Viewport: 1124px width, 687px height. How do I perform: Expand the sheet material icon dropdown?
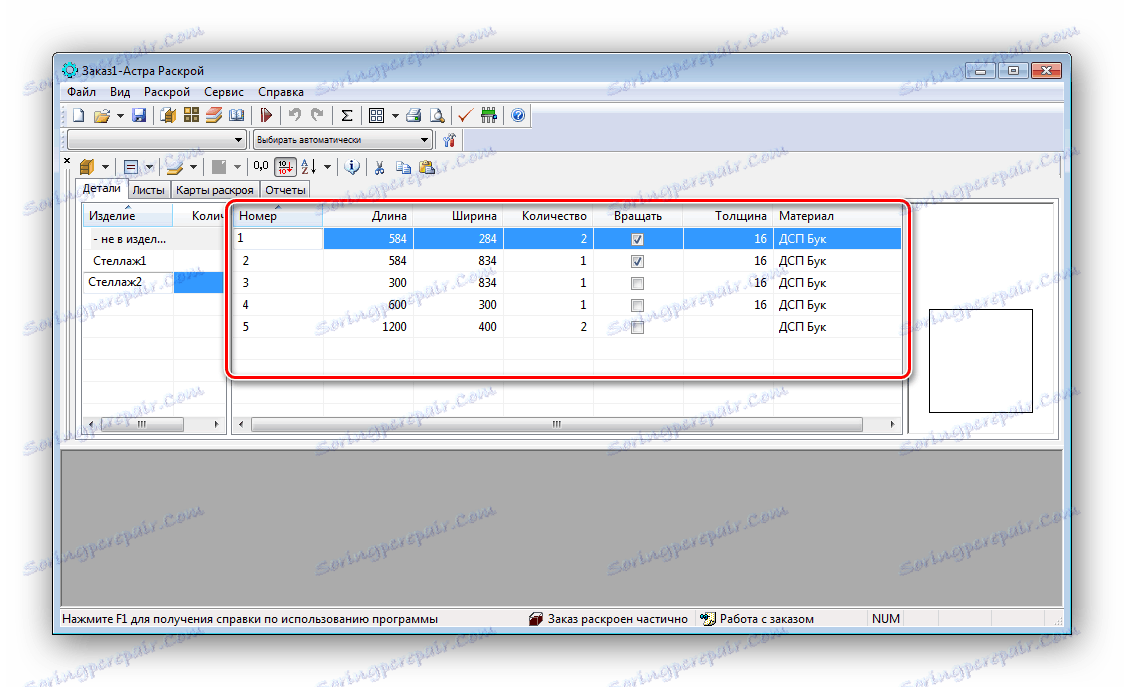coord(193,167)
